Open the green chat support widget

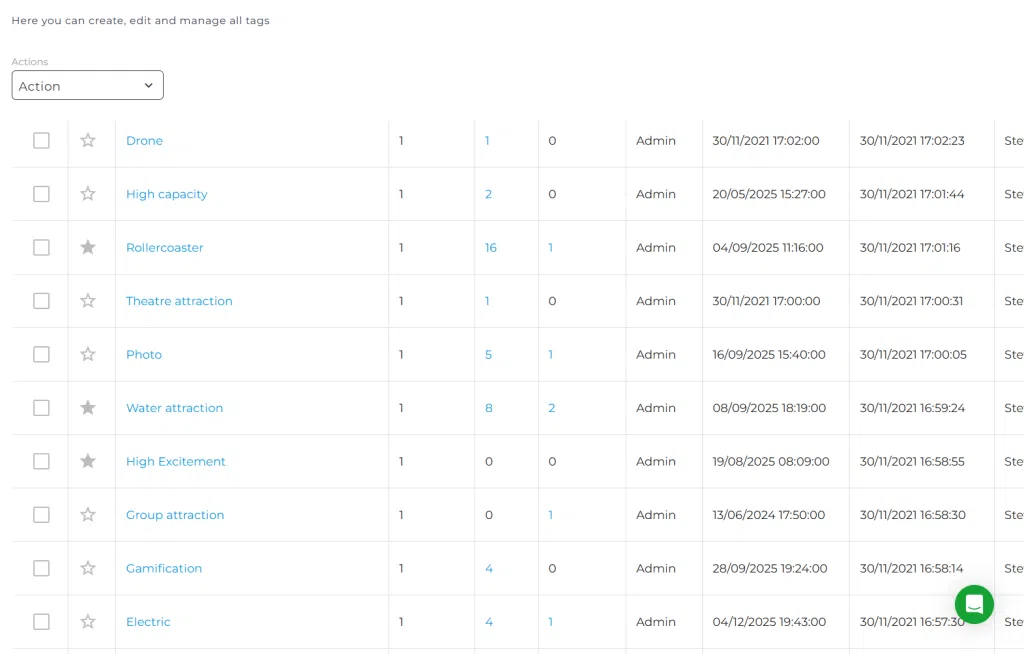click(974, 604)
